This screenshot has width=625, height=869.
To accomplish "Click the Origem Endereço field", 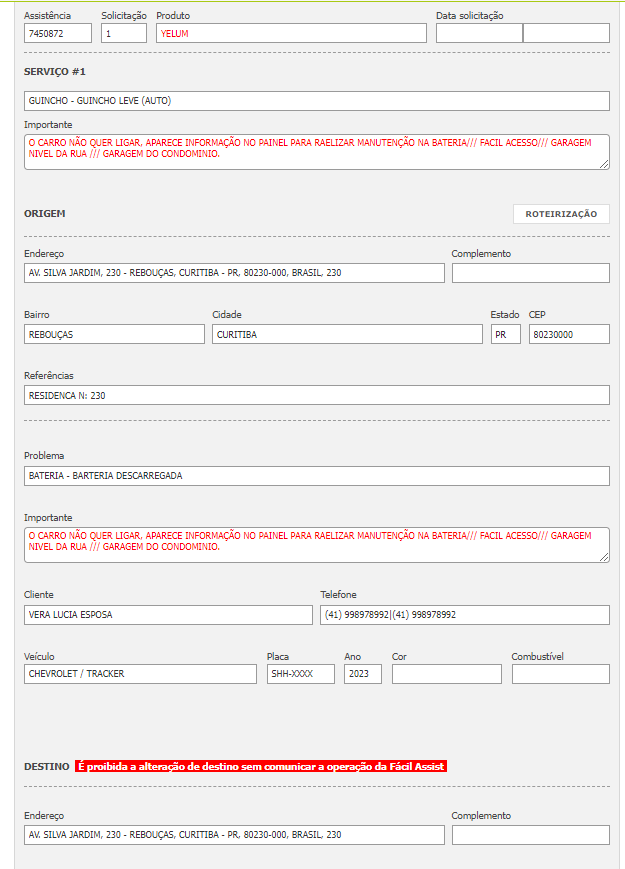I will click(x=234, y=273).
